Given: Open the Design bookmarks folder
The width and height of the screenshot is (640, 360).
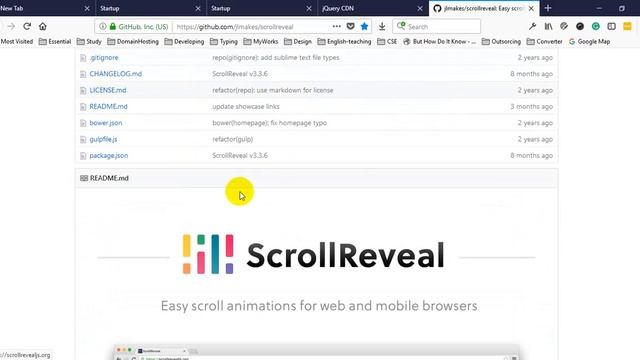Looking at the screenshot, I should [298, 42].
